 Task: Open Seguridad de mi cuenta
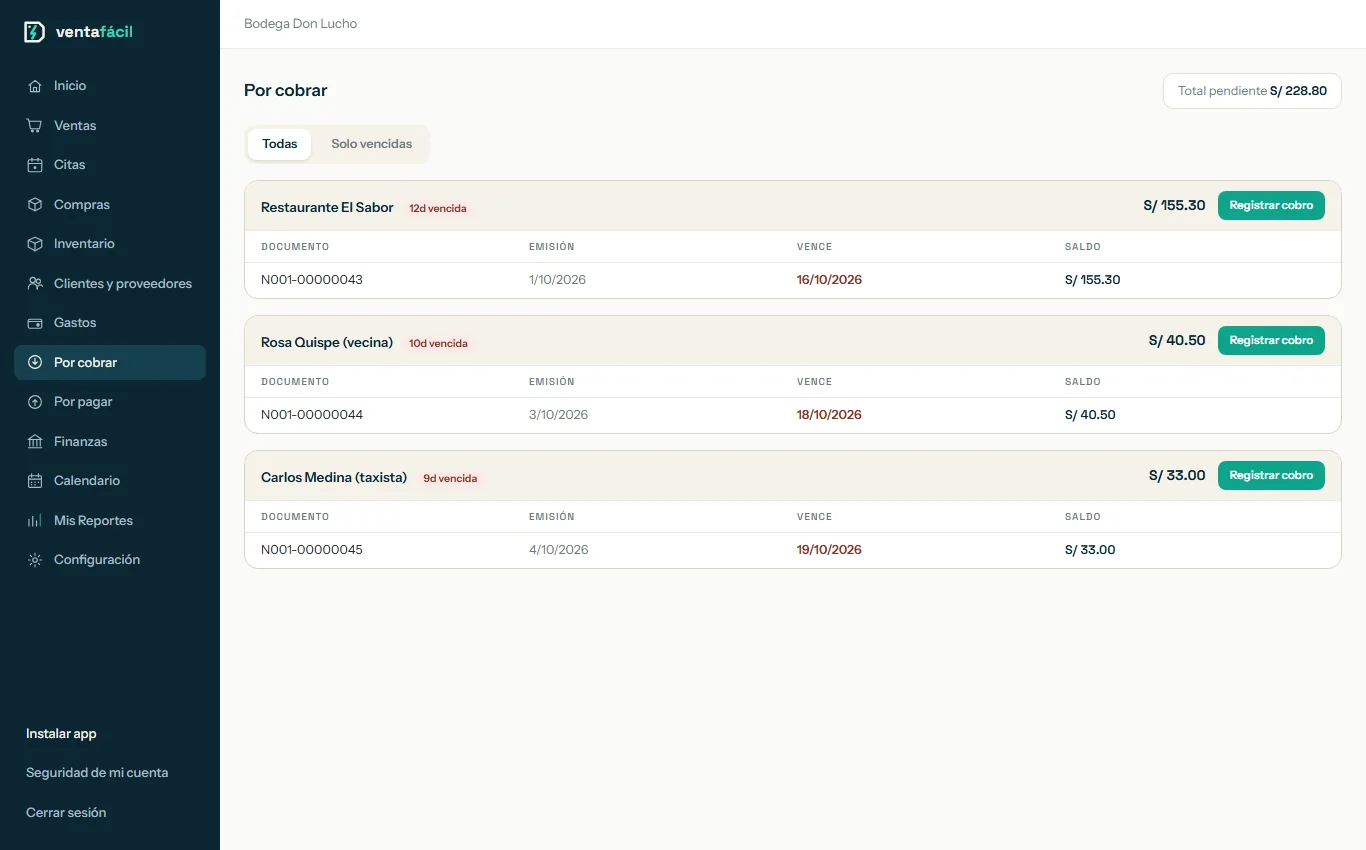coord(97,773)
